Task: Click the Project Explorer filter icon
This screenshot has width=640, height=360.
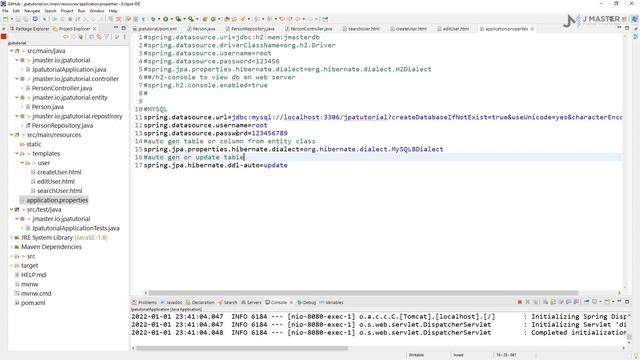Action: coord(107,37)
